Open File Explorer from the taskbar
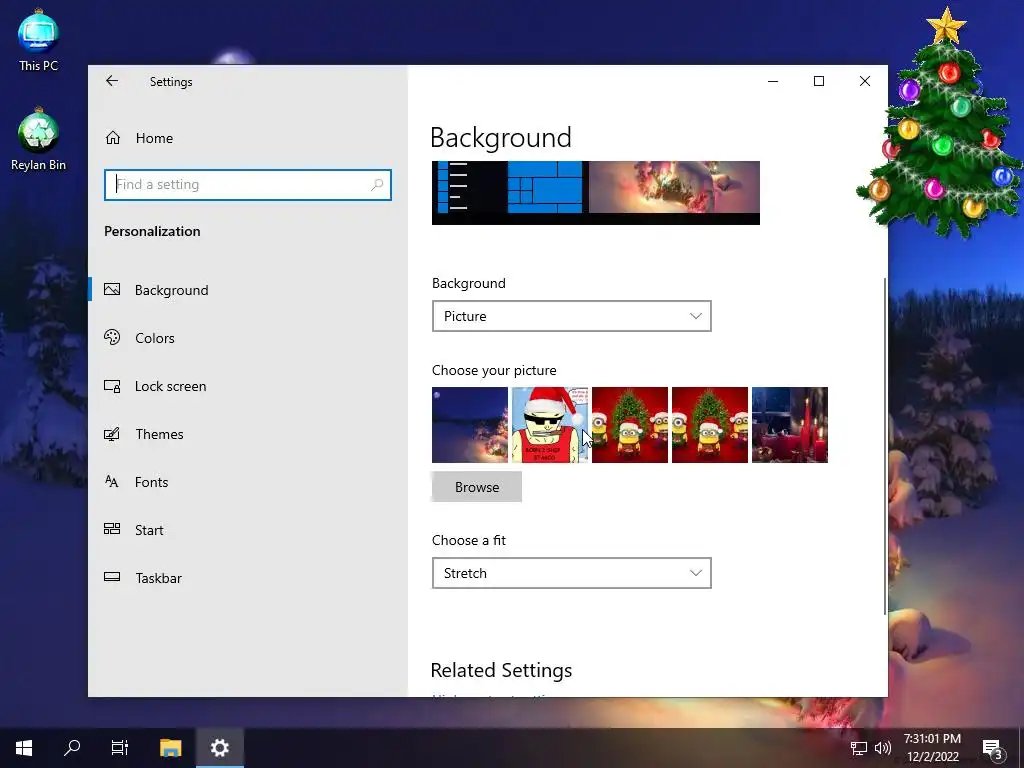 [x=170, y=748]
